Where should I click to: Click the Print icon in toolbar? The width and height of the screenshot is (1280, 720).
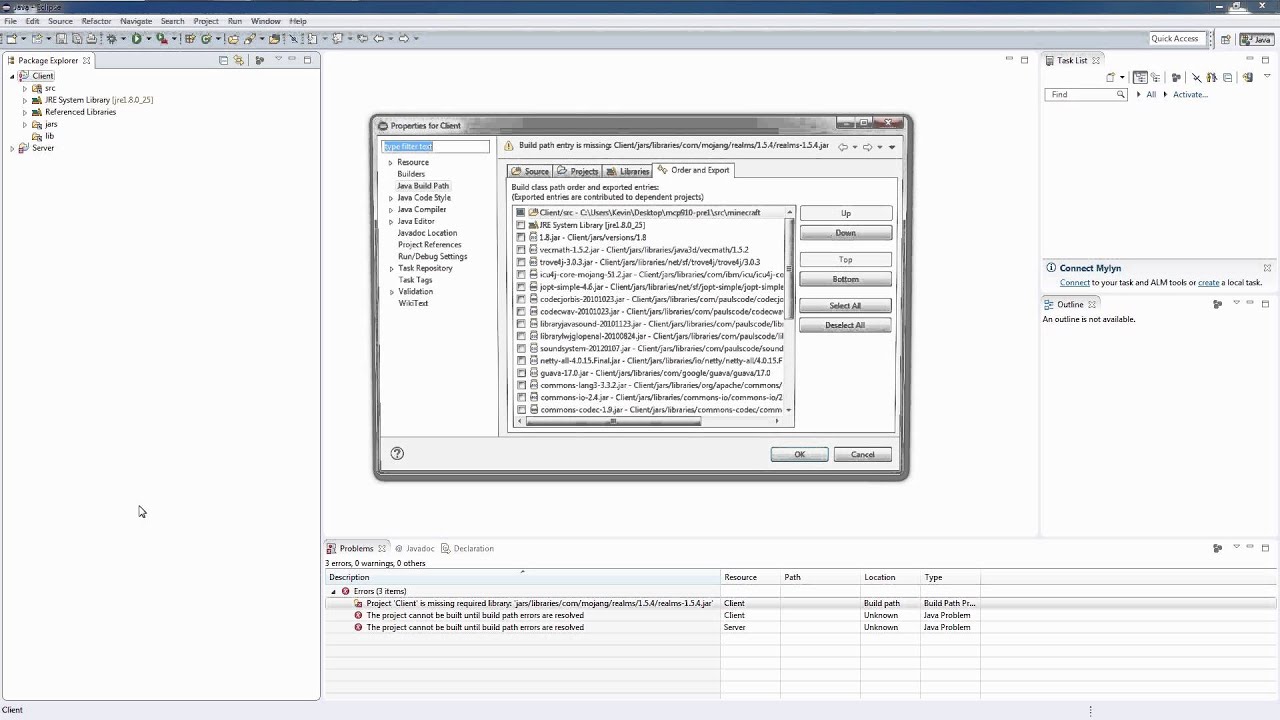tap(91, 39)
